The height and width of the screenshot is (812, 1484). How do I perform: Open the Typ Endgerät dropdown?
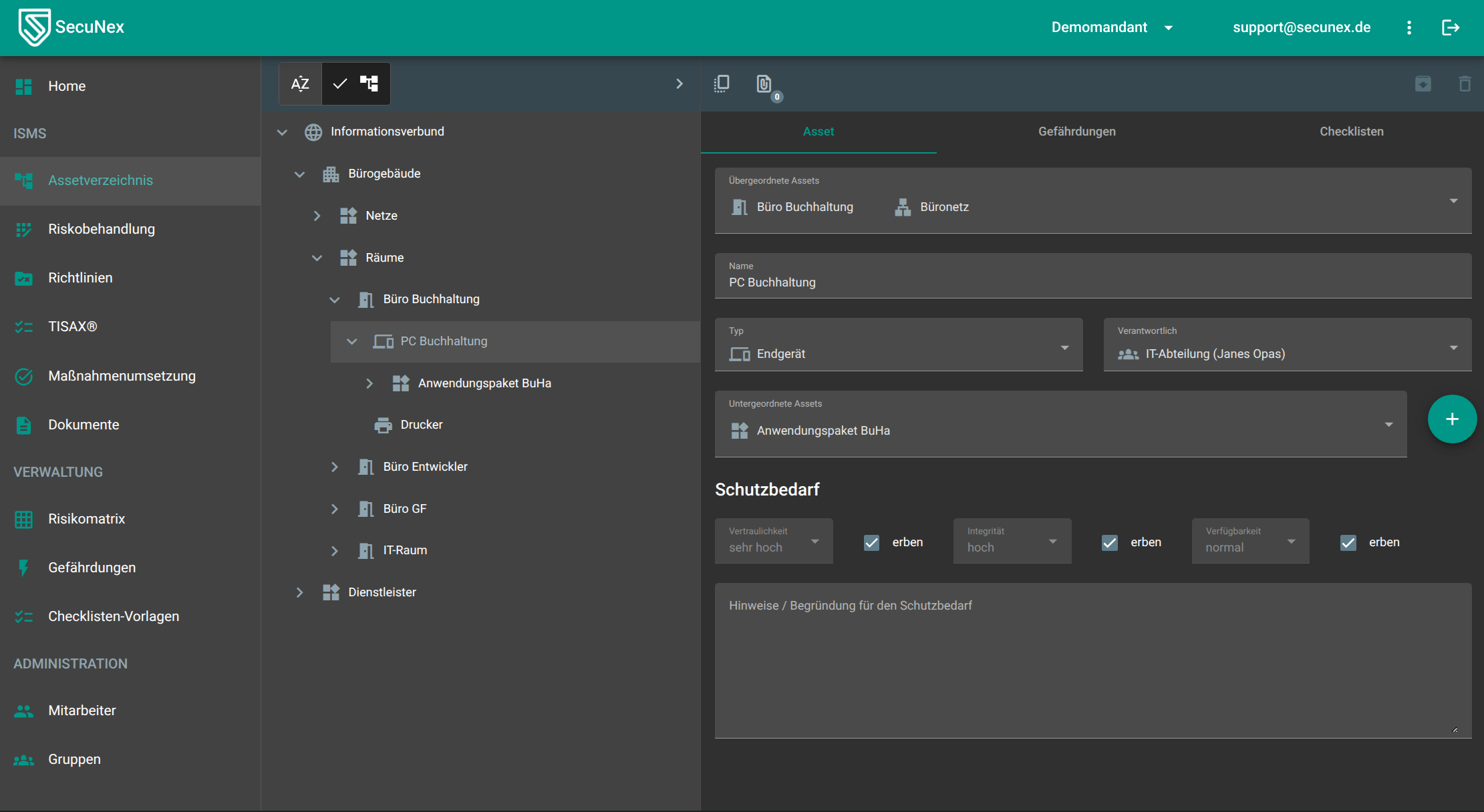(x=898, y=347)
